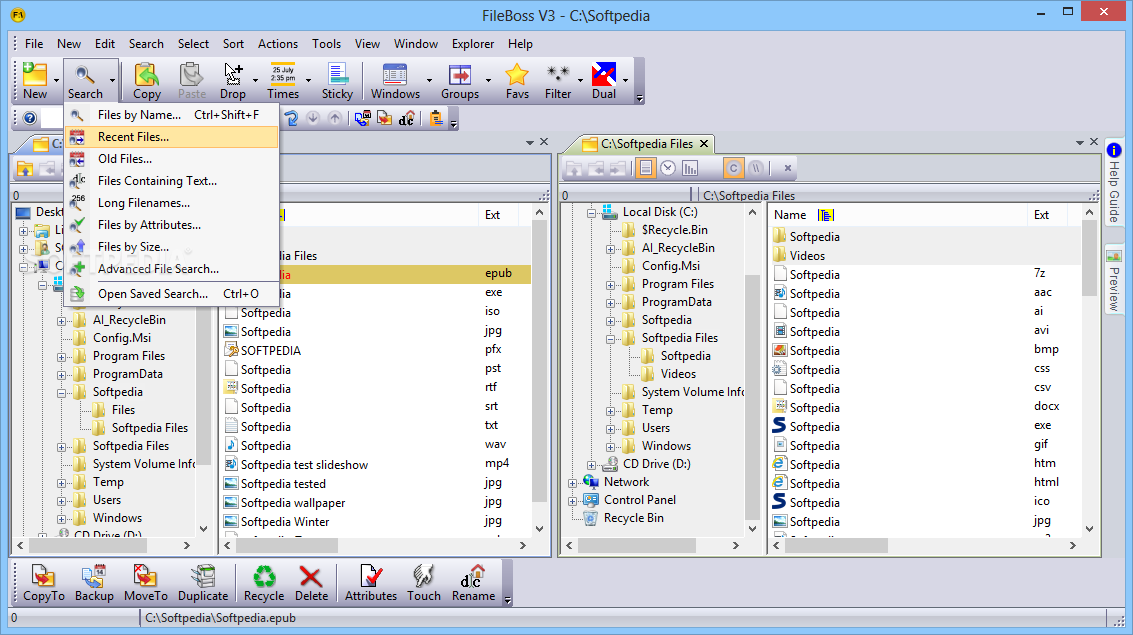Click the blue refresh arrow icon in second toolbar
The height and width of the screenshot is (635, 1133).
pyautogui.click(x=290, y=118)
